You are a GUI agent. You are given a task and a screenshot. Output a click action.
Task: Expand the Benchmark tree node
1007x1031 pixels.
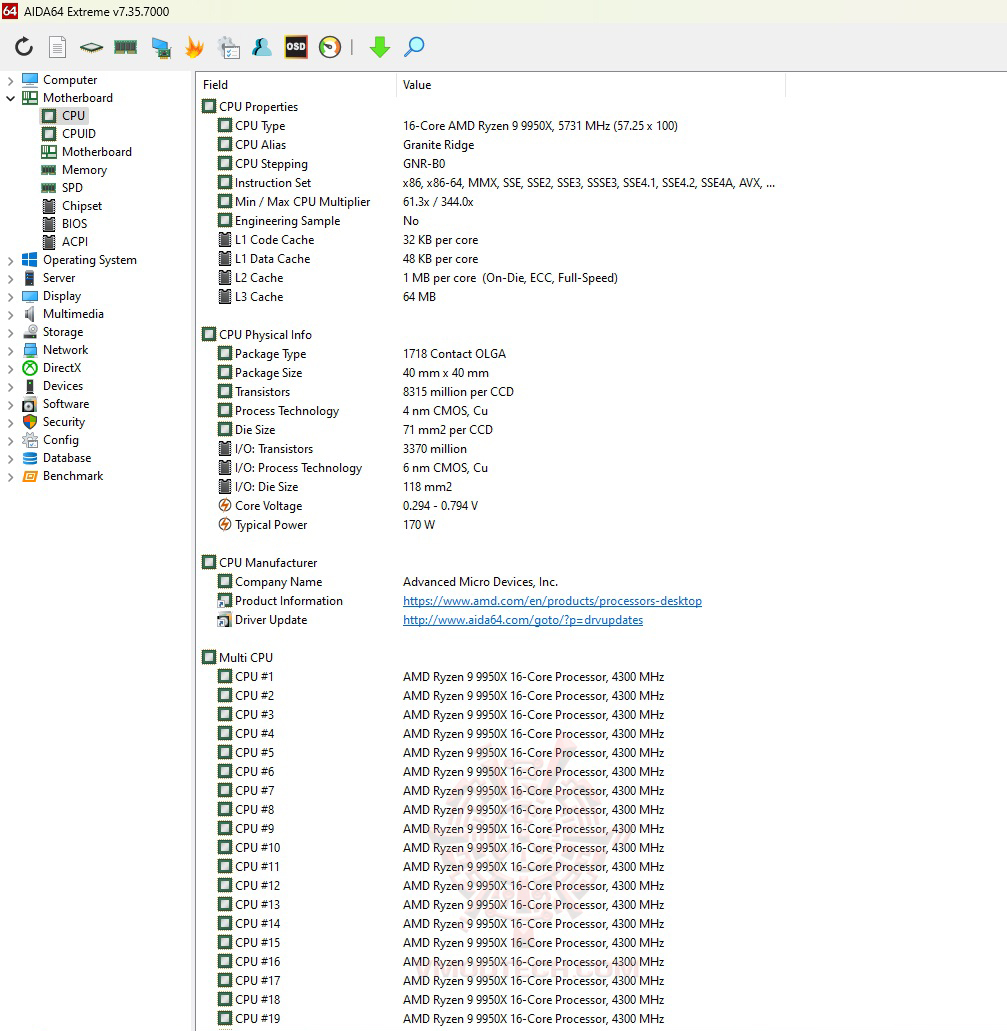10,477
